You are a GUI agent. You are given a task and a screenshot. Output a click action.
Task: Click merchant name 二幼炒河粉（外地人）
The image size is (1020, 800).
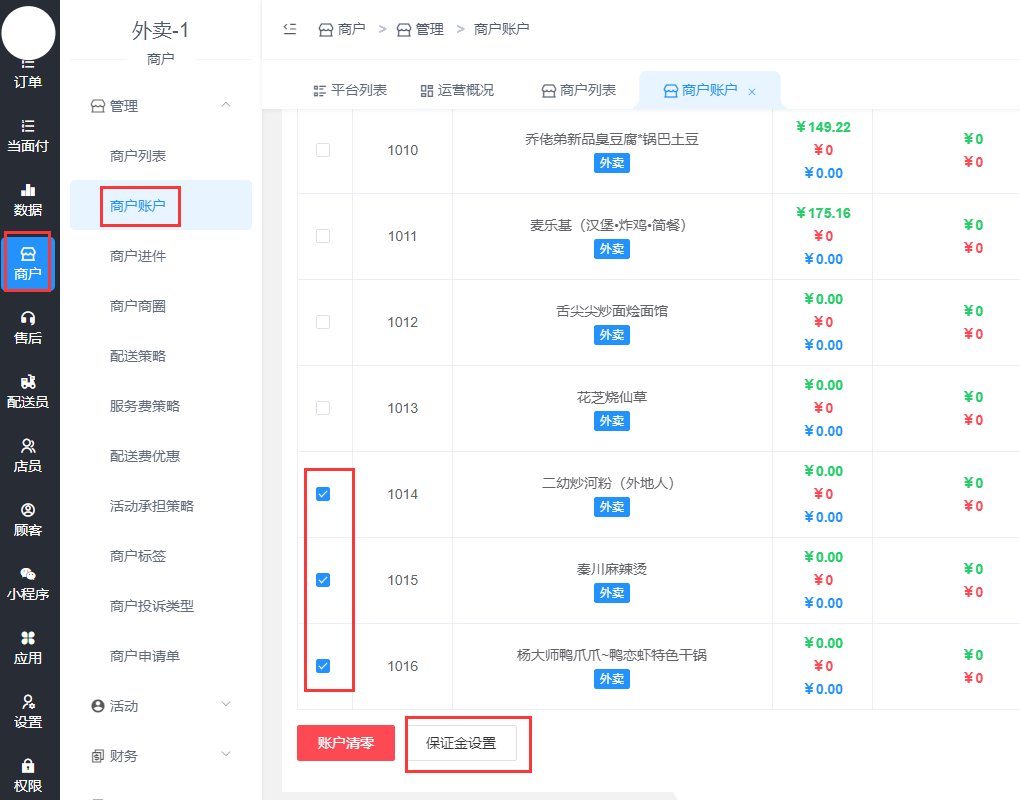(611, 483)
